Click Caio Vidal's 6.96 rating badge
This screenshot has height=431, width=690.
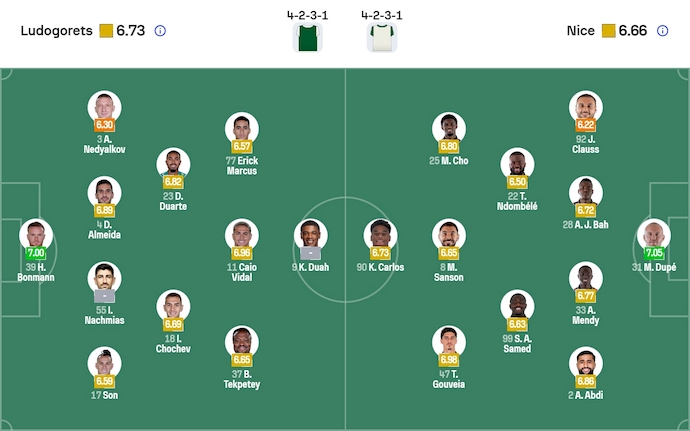point(241,253)
